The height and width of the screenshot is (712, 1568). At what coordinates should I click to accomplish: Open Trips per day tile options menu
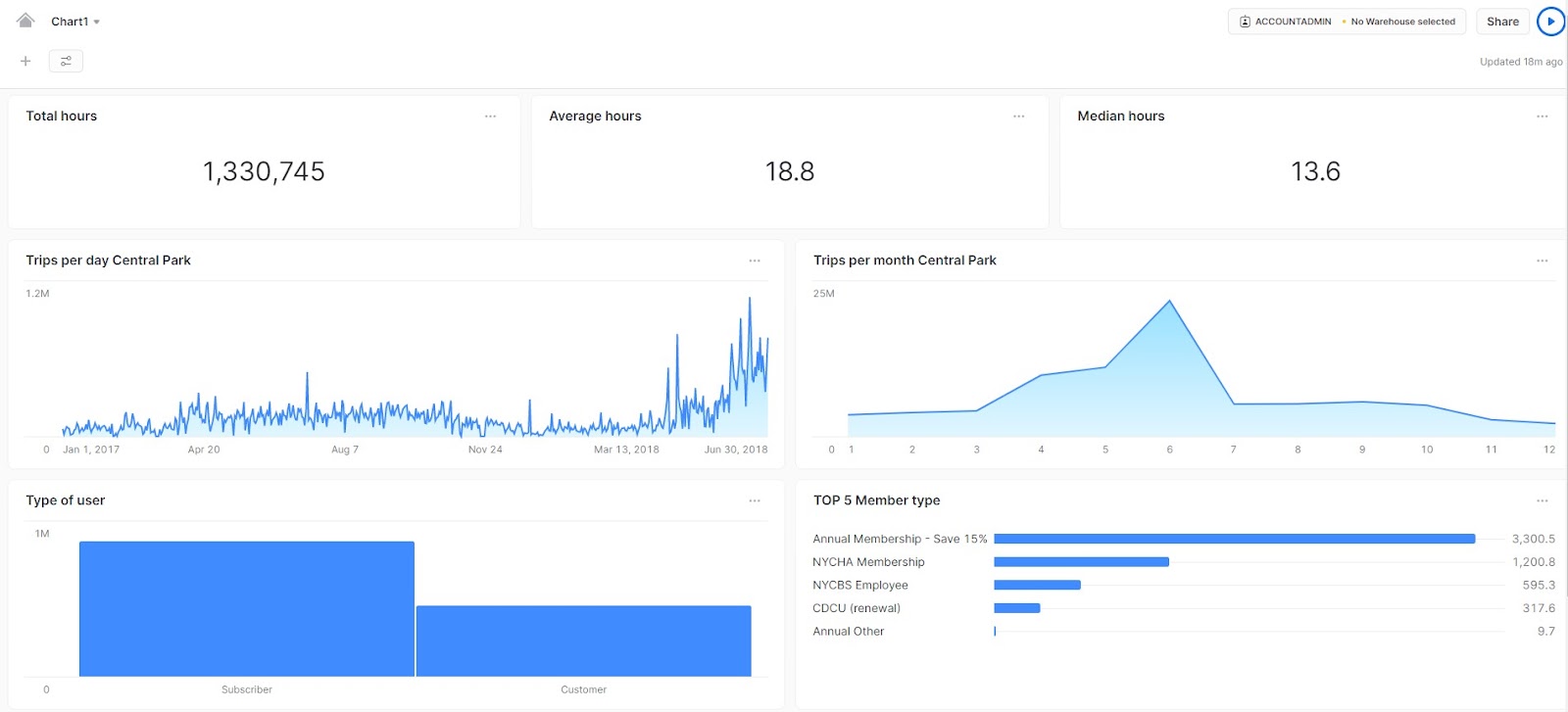point(755,261)
